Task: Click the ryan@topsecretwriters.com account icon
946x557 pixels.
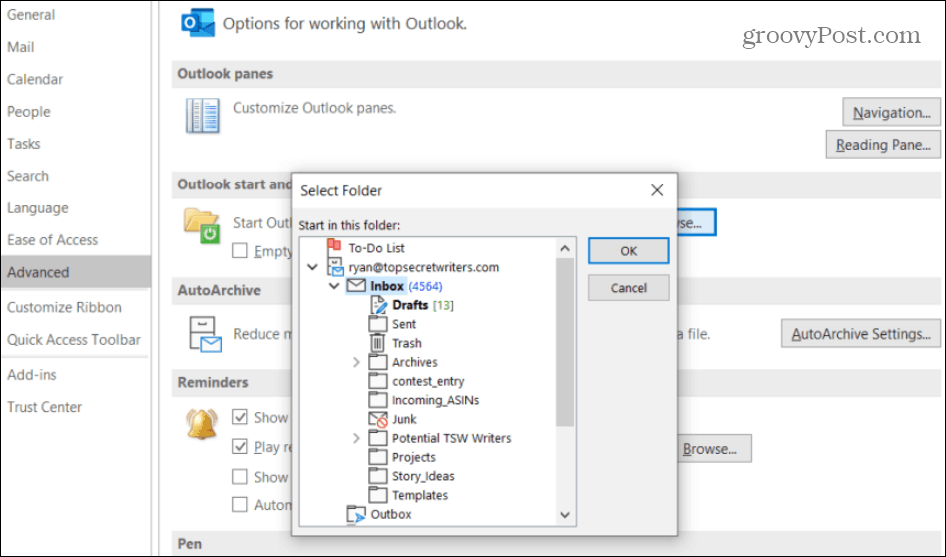Action: pos(335,267)
